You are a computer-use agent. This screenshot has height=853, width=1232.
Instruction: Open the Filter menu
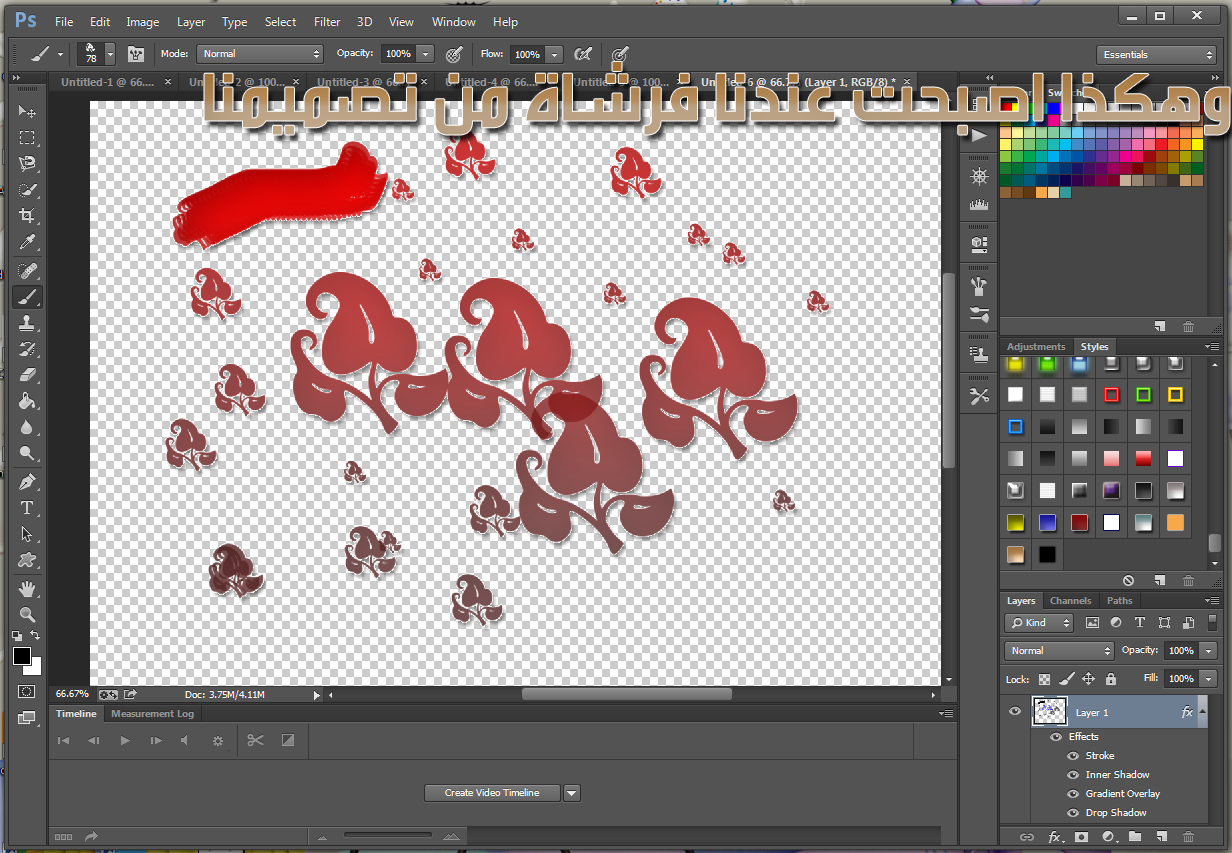click(327, 21)
